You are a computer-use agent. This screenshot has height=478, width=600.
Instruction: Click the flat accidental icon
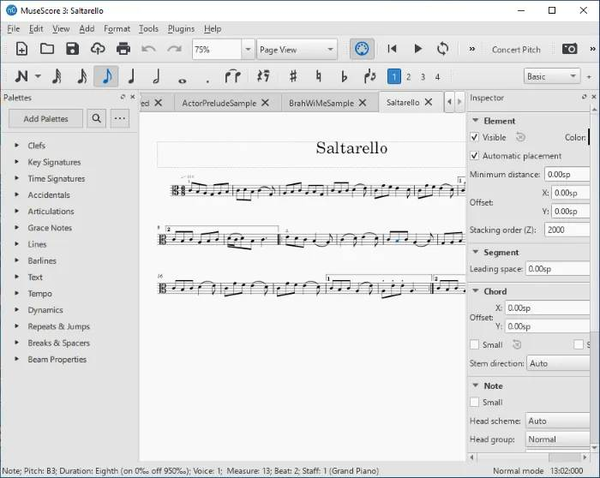click(343, 76)
